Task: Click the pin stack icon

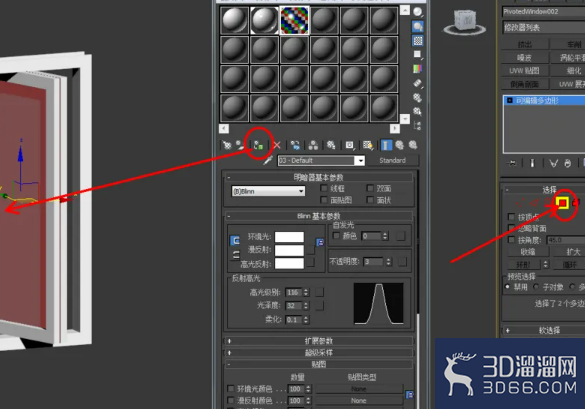Action: [512, 163]
